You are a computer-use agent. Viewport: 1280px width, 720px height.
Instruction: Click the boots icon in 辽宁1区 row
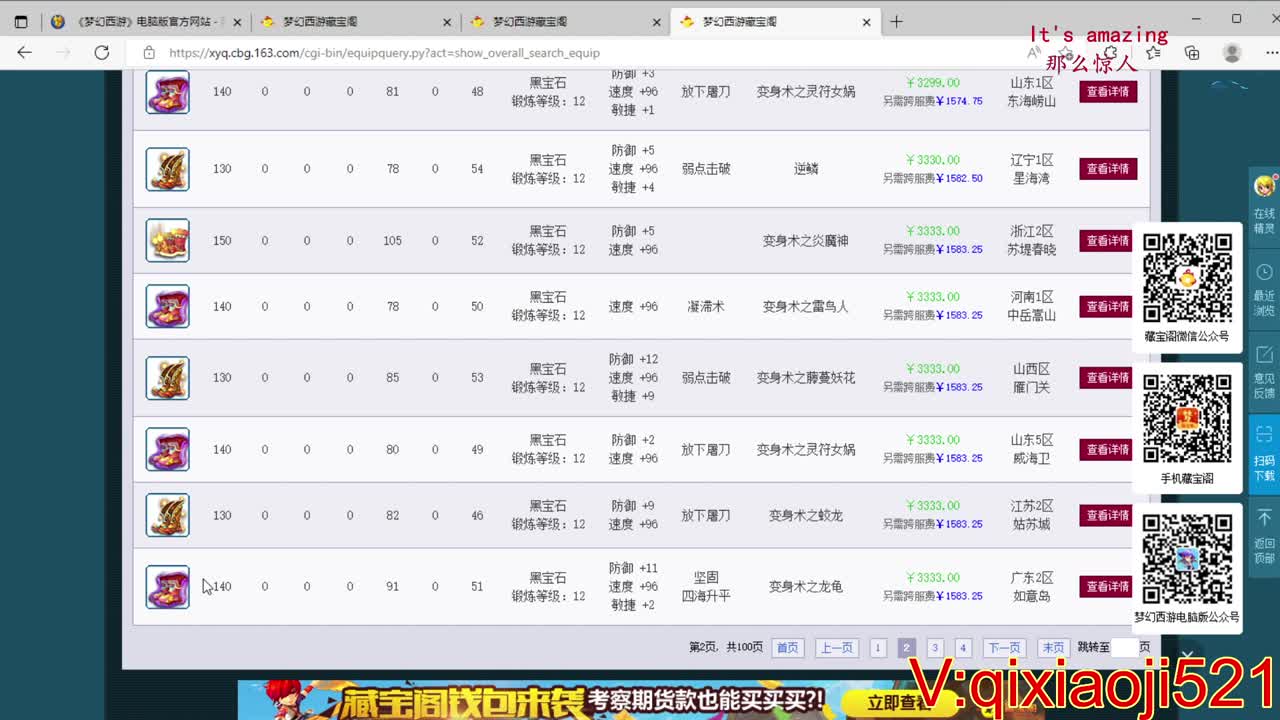click(x=167, y=169)
